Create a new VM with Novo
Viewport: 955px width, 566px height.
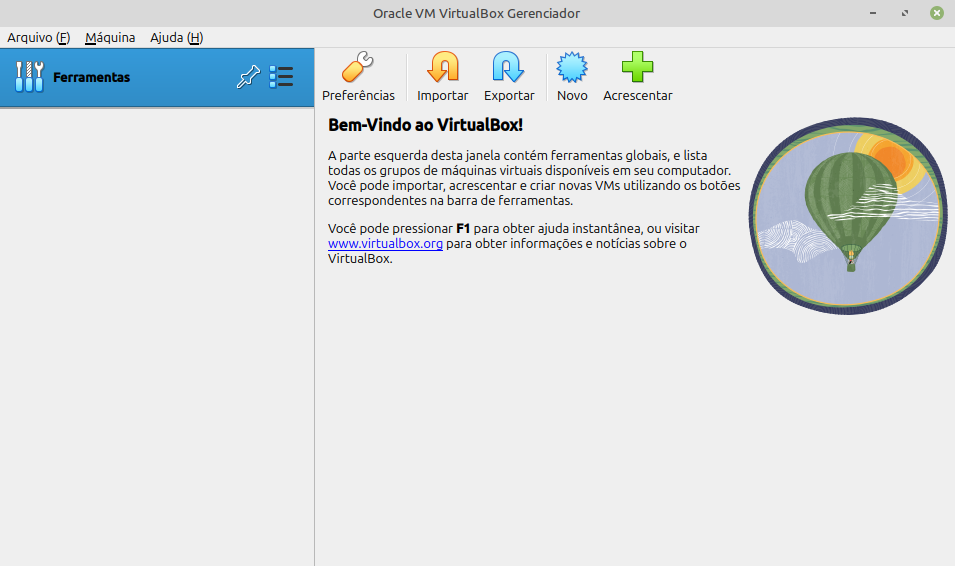(572, 69)
